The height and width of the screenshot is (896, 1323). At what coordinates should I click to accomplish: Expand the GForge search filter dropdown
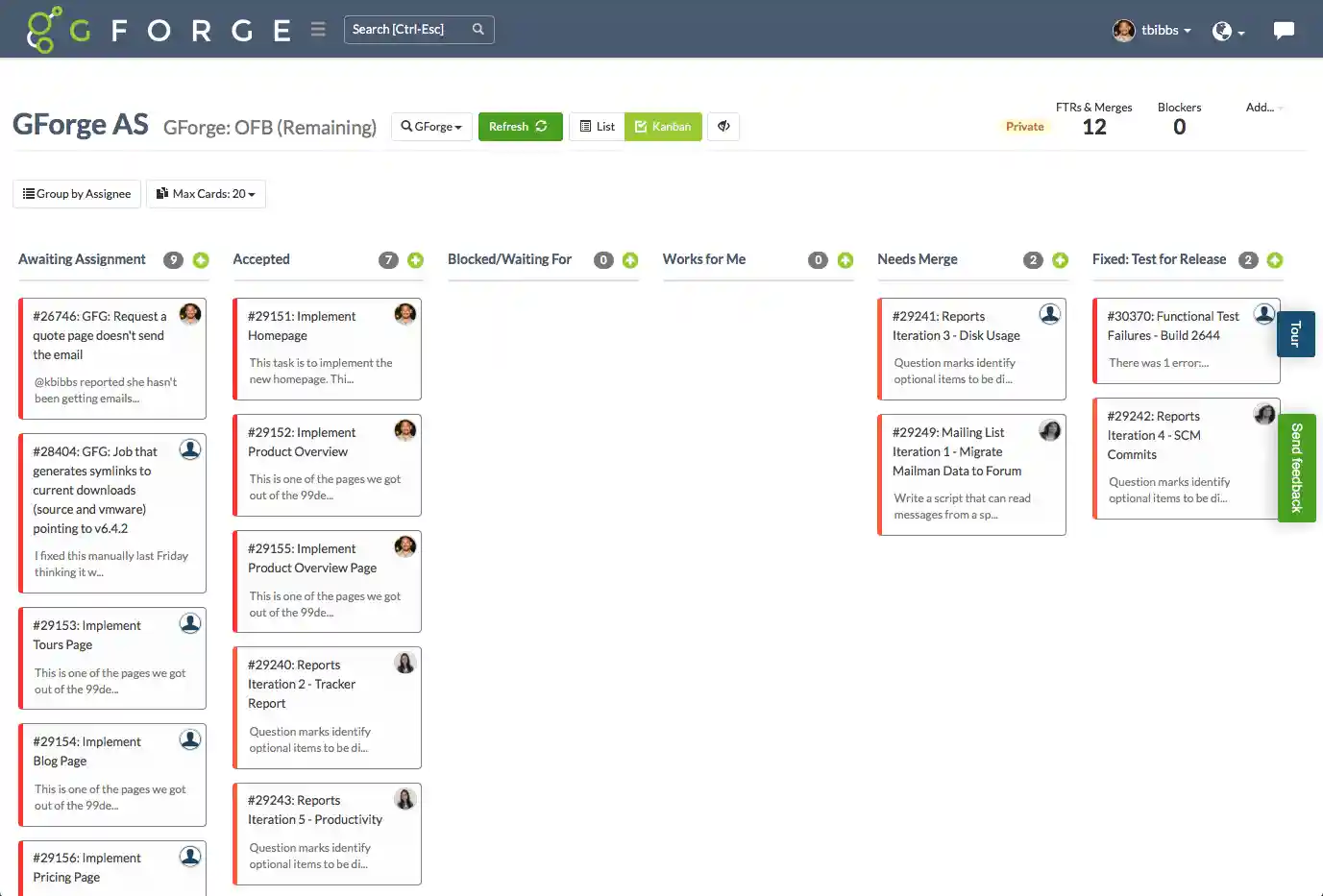[x=431, y=126]
